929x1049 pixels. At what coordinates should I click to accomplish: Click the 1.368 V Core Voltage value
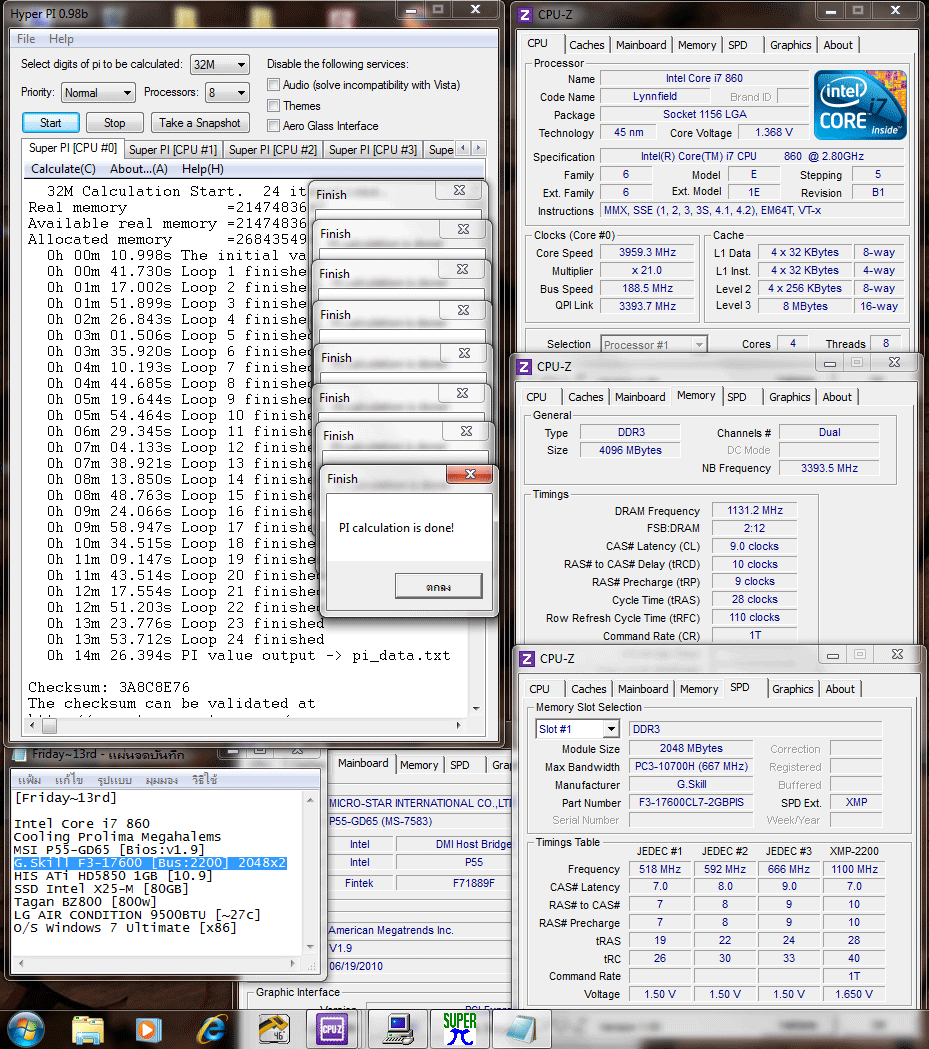tap(774, 132)
